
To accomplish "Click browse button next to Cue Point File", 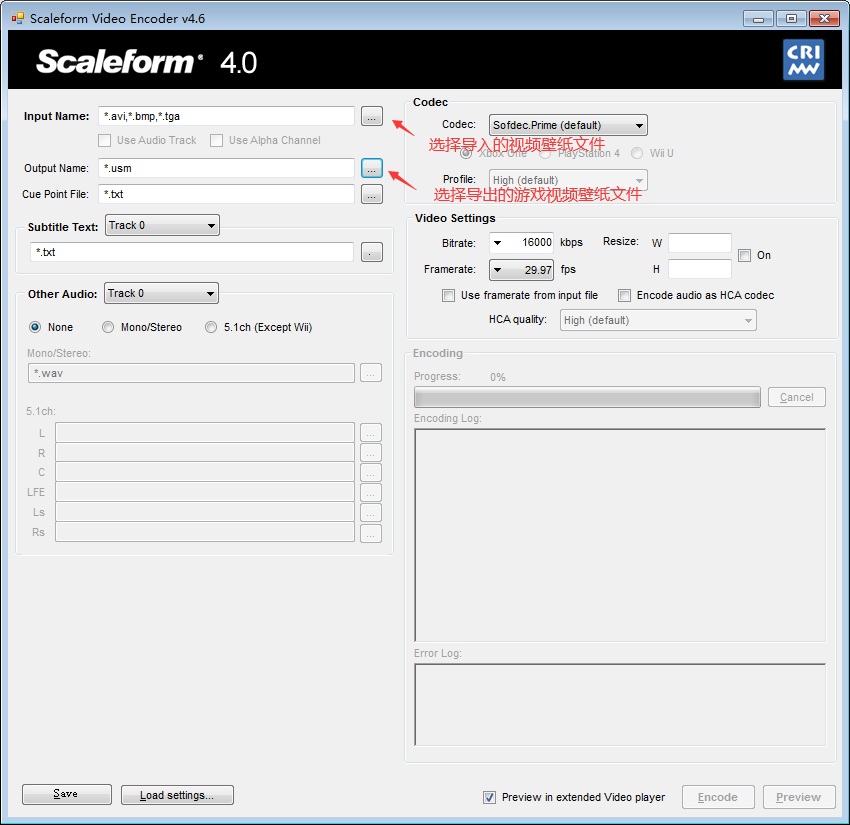I will 371,194.
